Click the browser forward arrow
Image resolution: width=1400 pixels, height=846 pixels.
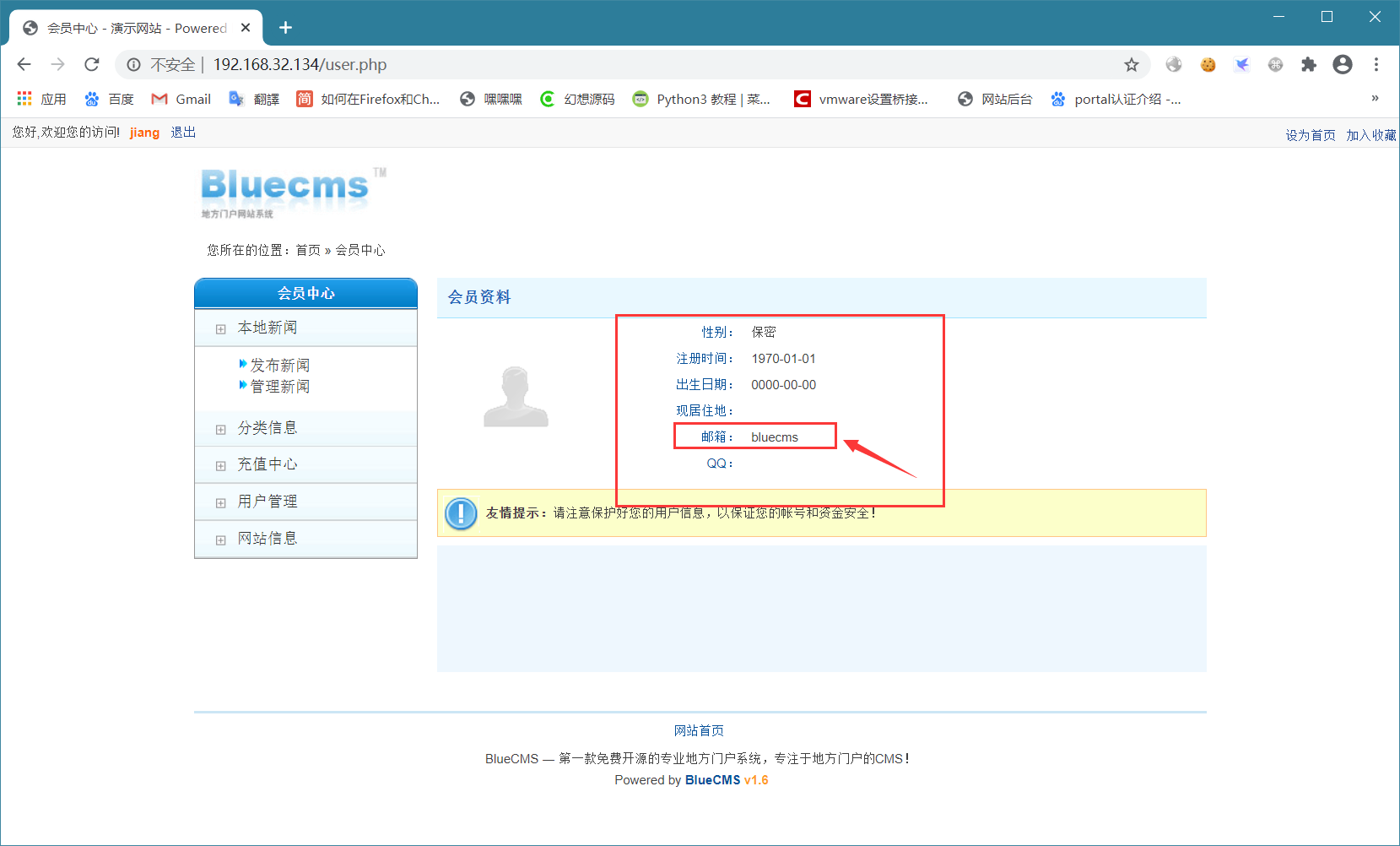click(57, 64)
